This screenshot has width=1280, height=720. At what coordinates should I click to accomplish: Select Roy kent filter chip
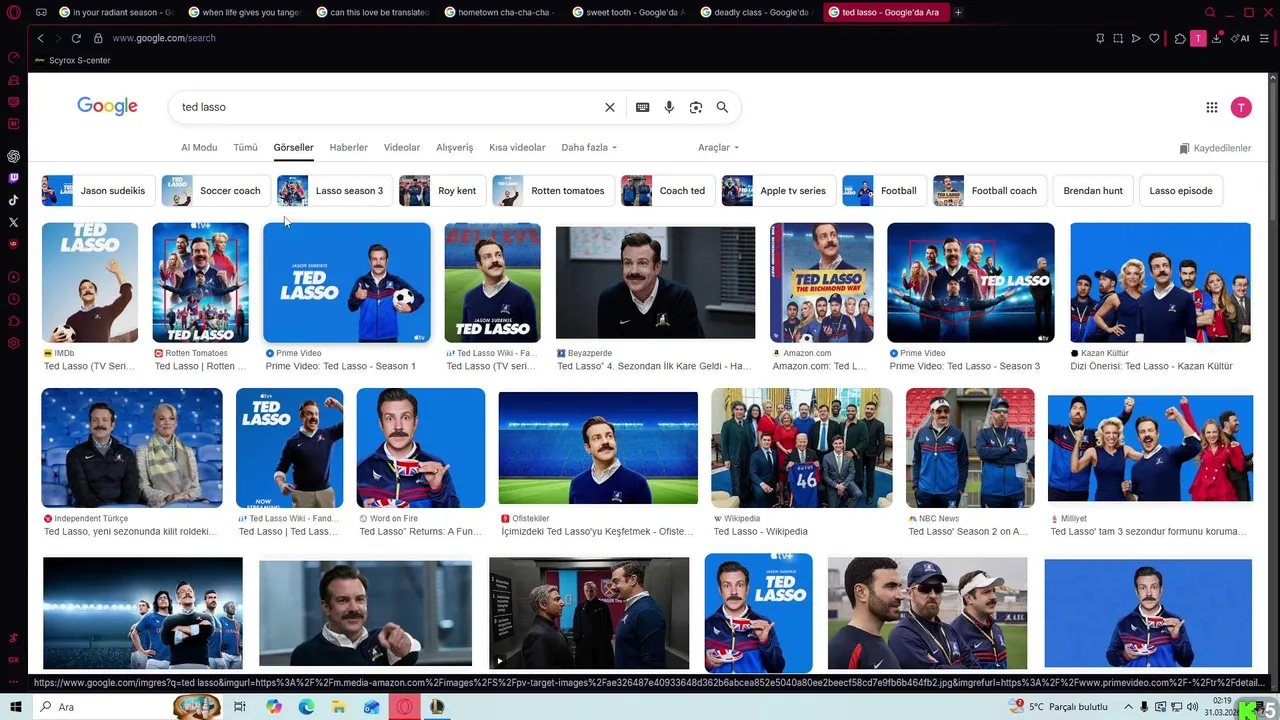tap(441, 191)
